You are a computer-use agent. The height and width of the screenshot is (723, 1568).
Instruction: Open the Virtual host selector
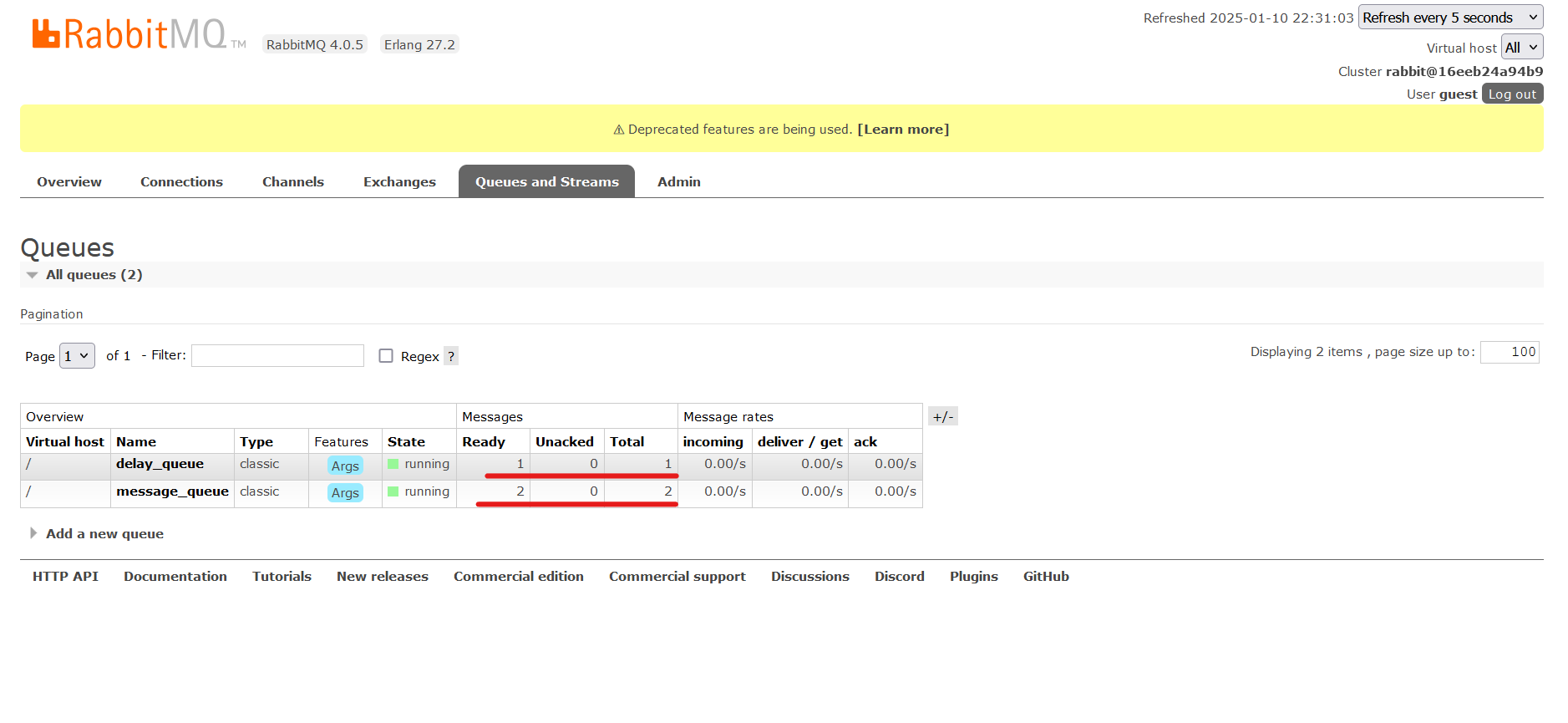(x=1522, y=47)
